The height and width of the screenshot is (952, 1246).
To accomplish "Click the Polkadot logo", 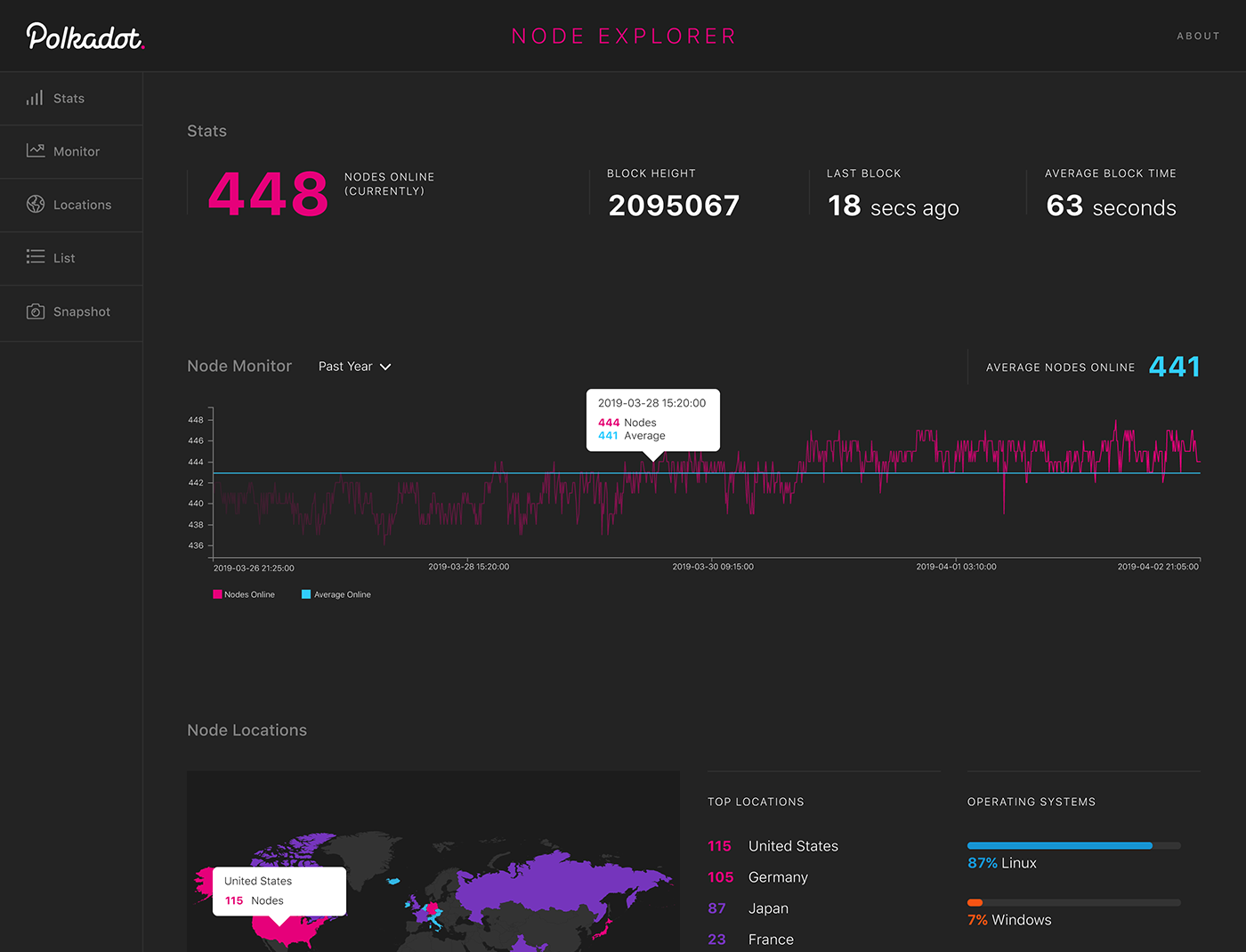I will (x=85, y=36).
